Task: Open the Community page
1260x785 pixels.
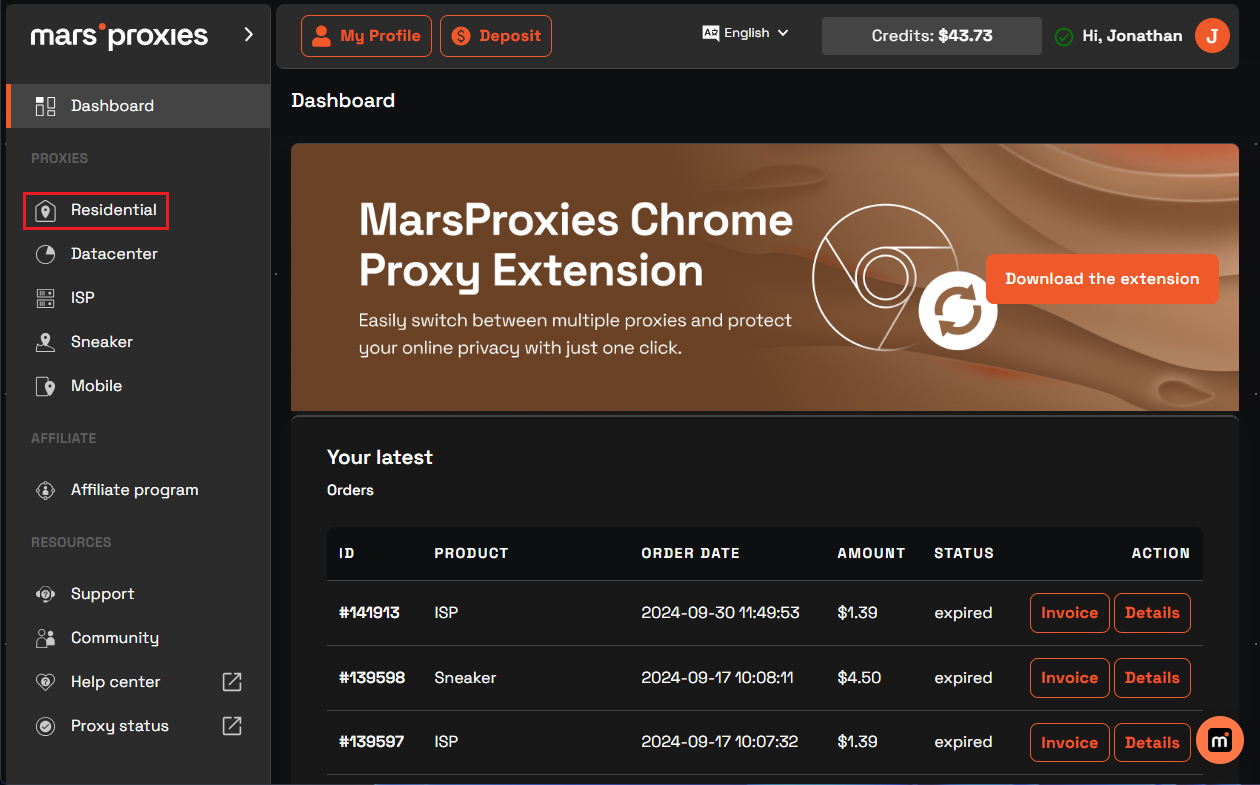Action: [x=114, y=638]
